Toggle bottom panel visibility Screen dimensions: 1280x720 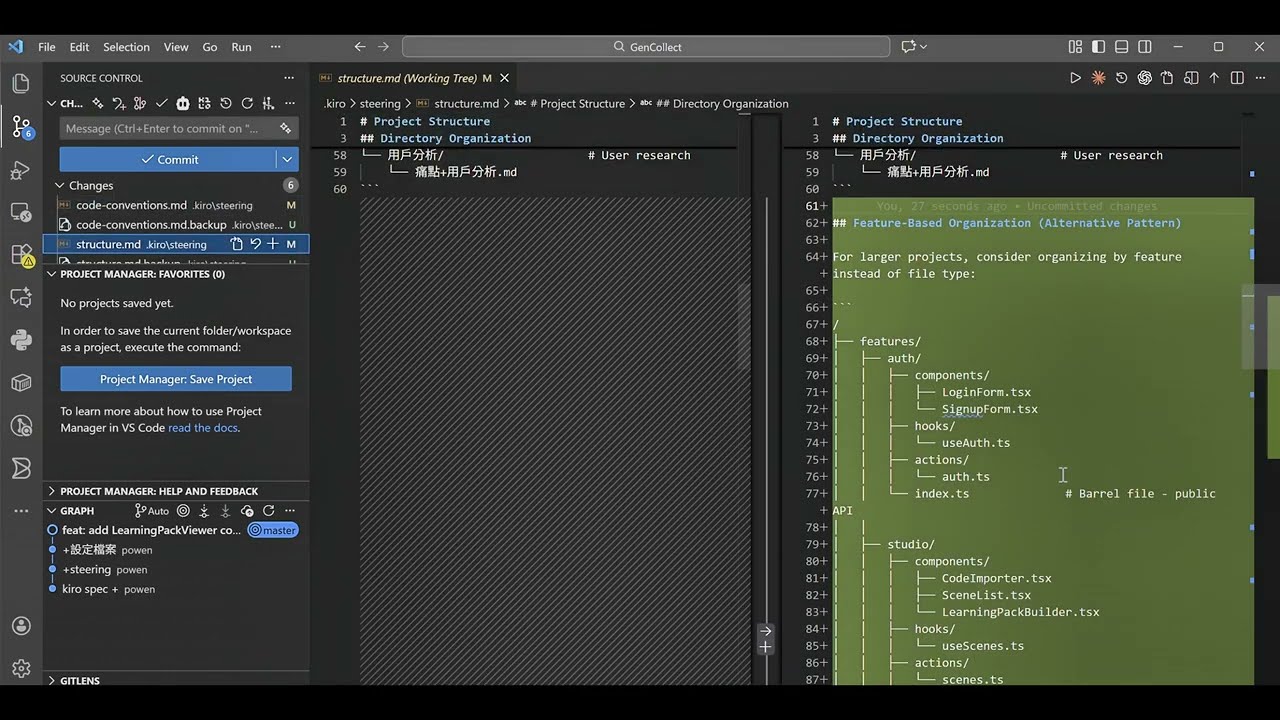click(x=1121, y=47)
